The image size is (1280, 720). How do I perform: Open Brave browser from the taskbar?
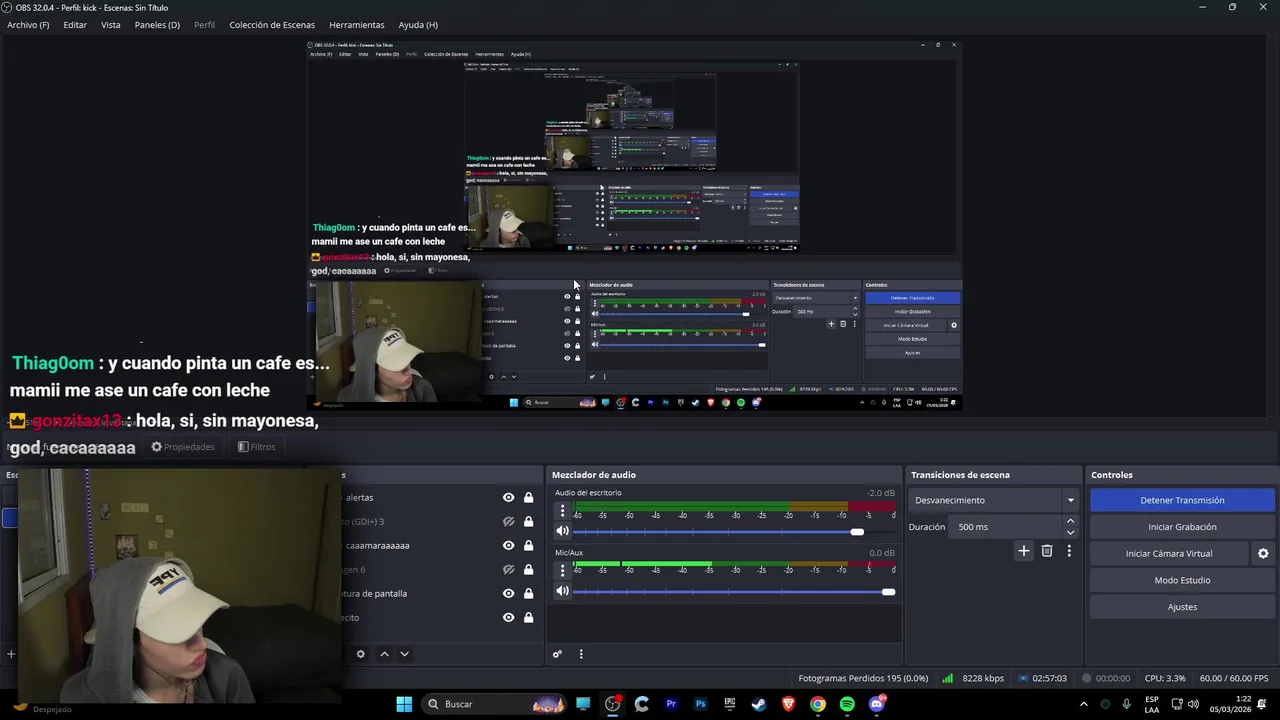click(x=788, y=704)
